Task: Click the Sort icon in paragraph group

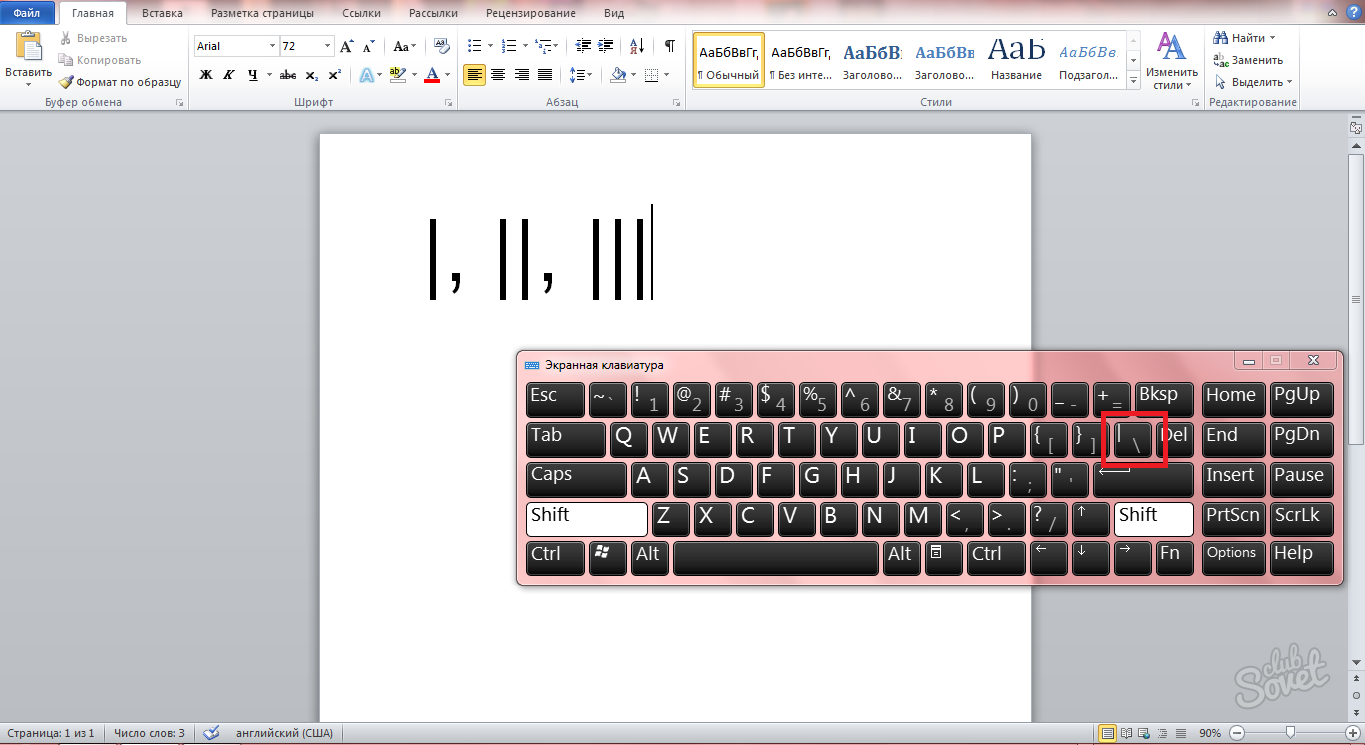Action: (635, 46)
